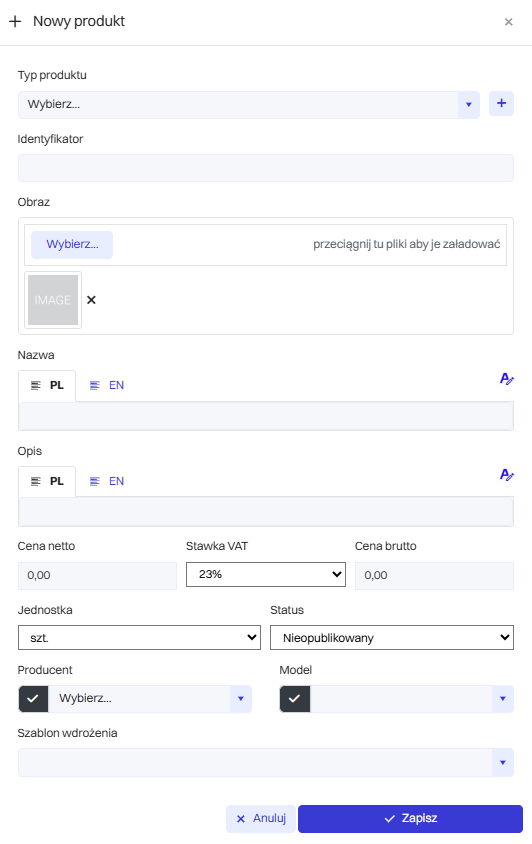The image size is (532, 844).
Task: Click the plus button beside Typ produktu
Action: point(501,103)
